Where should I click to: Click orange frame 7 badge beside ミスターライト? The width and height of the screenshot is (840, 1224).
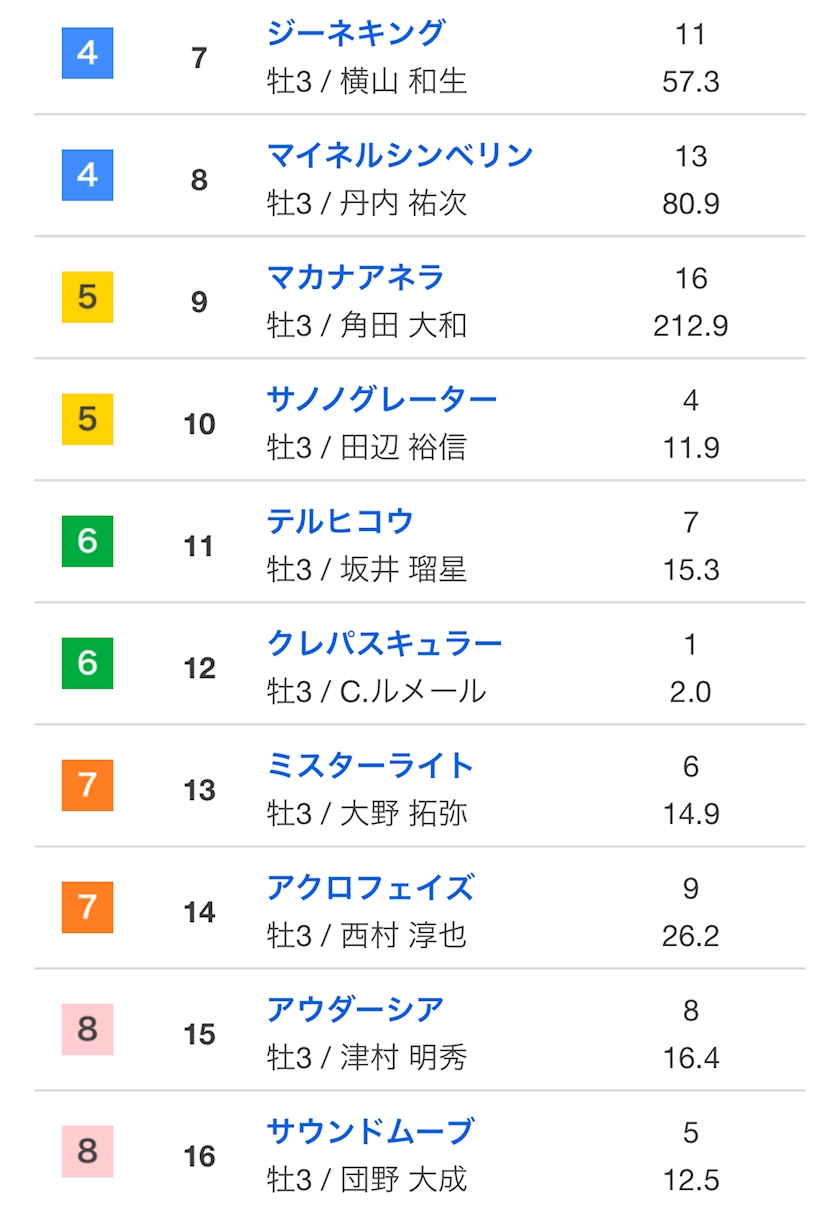88,785
